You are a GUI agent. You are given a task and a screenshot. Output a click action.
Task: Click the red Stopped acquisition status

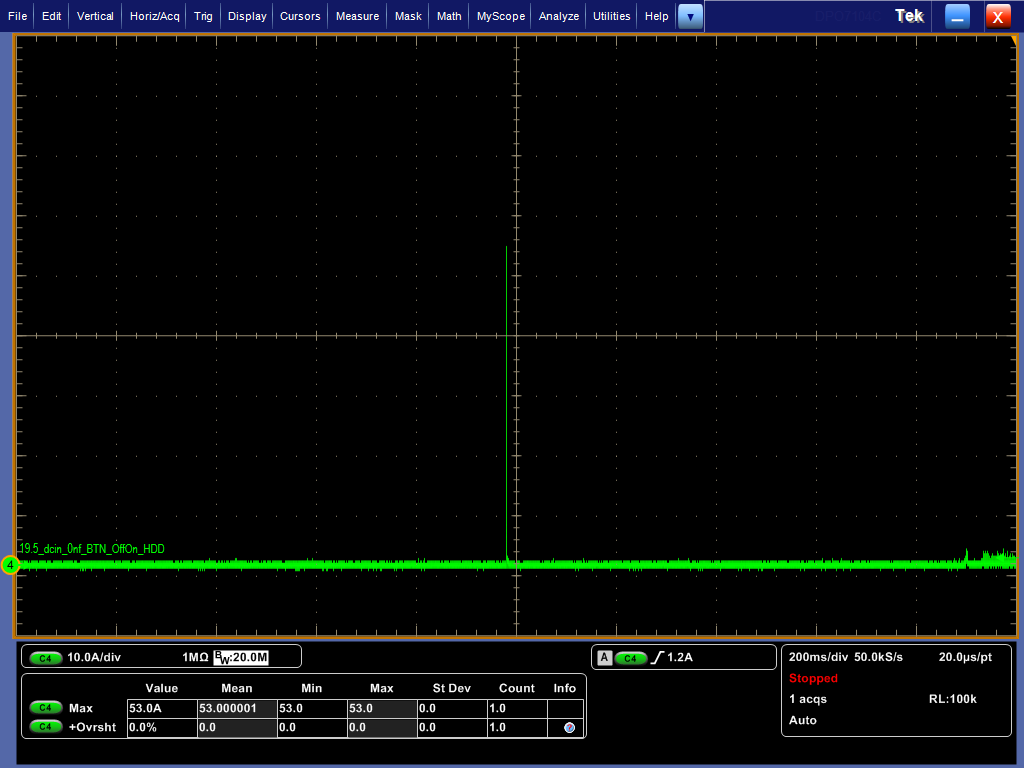point(813,678)
